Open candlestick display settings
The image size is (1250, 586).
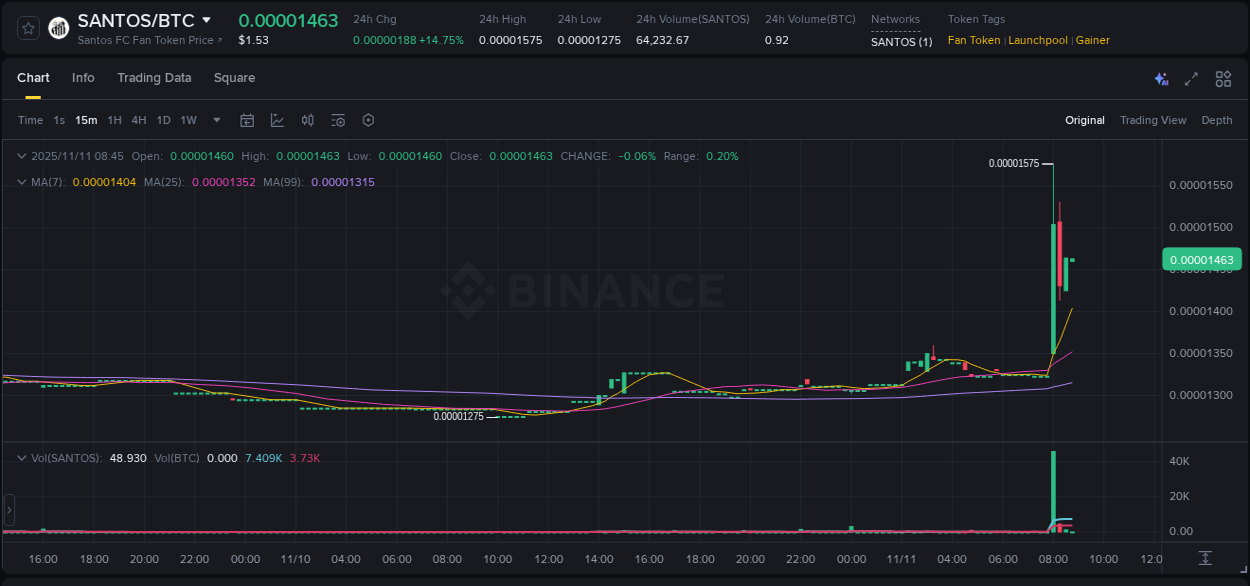(x=307, y=120)
